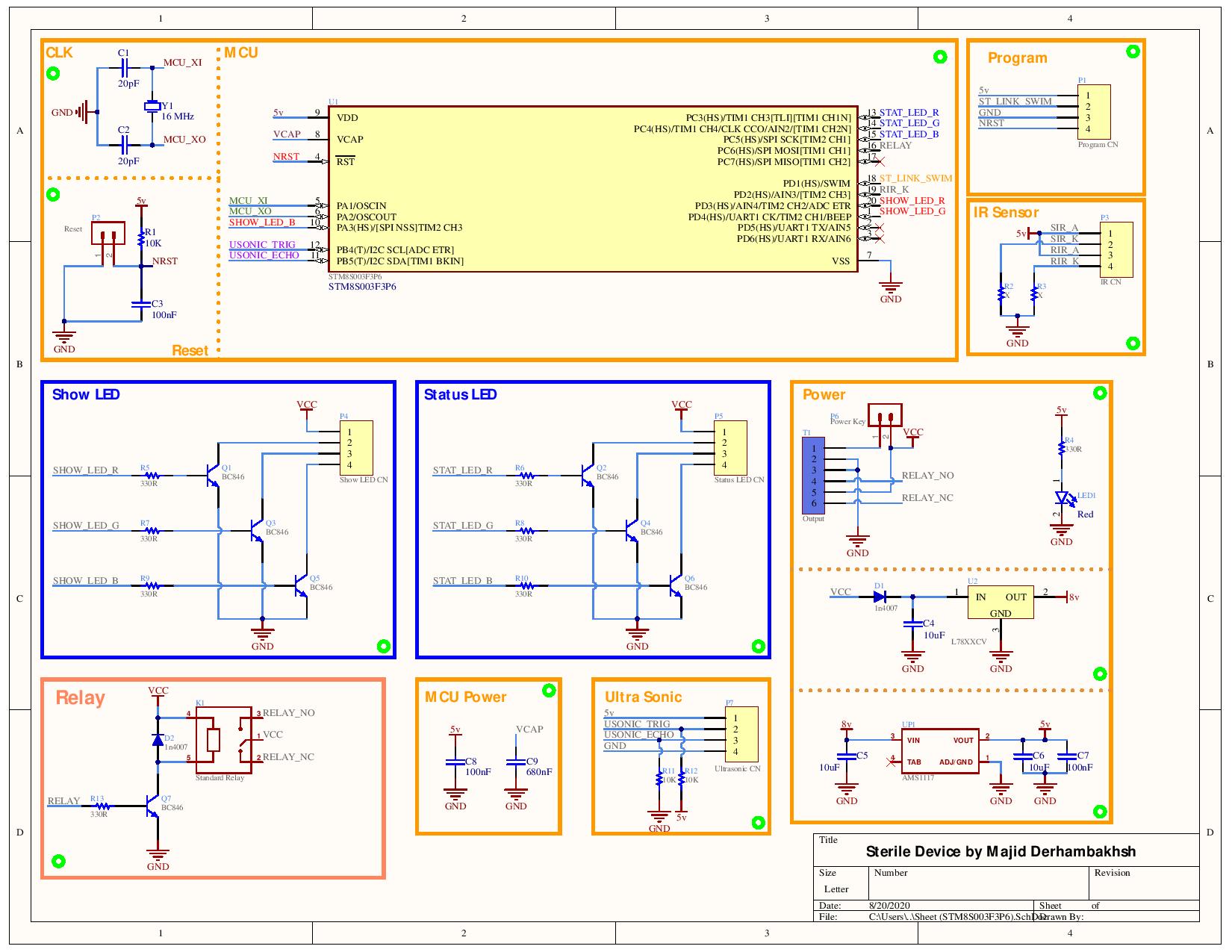
Task: Select the U2 L78XXCV regulator
Action: click(1001, 602)
